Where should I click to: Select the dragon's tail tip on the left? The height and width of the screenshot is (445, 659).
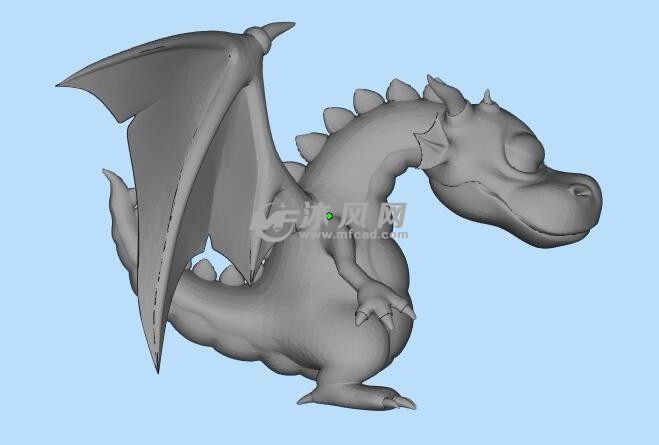point(110,180)
